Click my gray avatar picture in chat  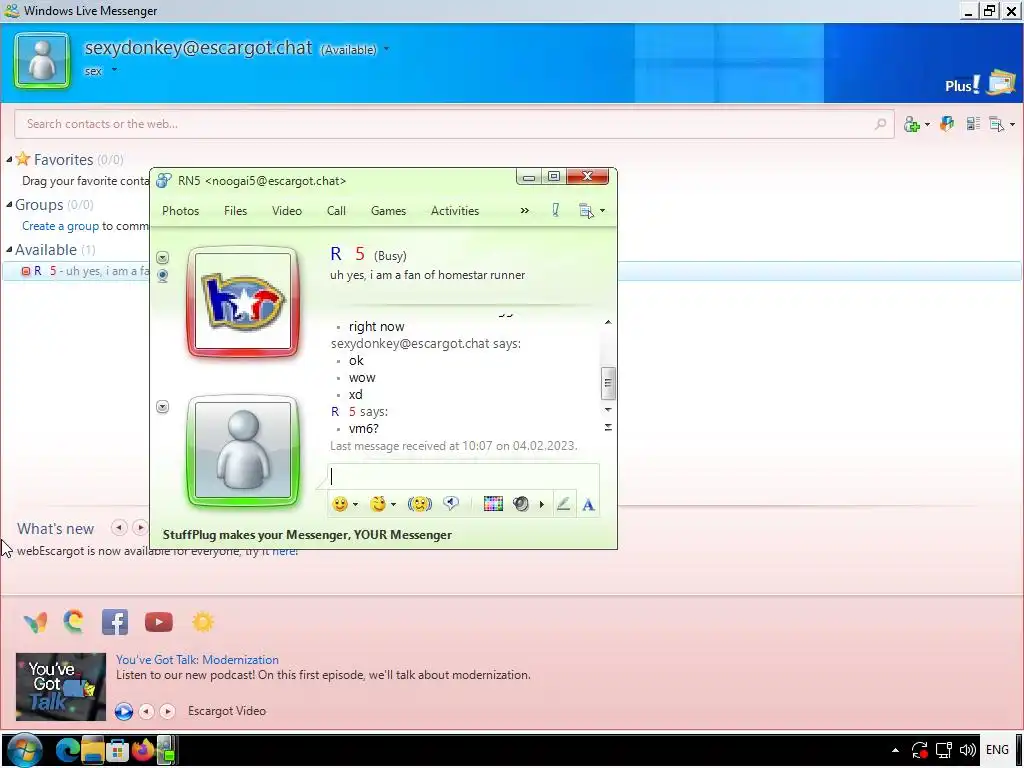(243, 450)
